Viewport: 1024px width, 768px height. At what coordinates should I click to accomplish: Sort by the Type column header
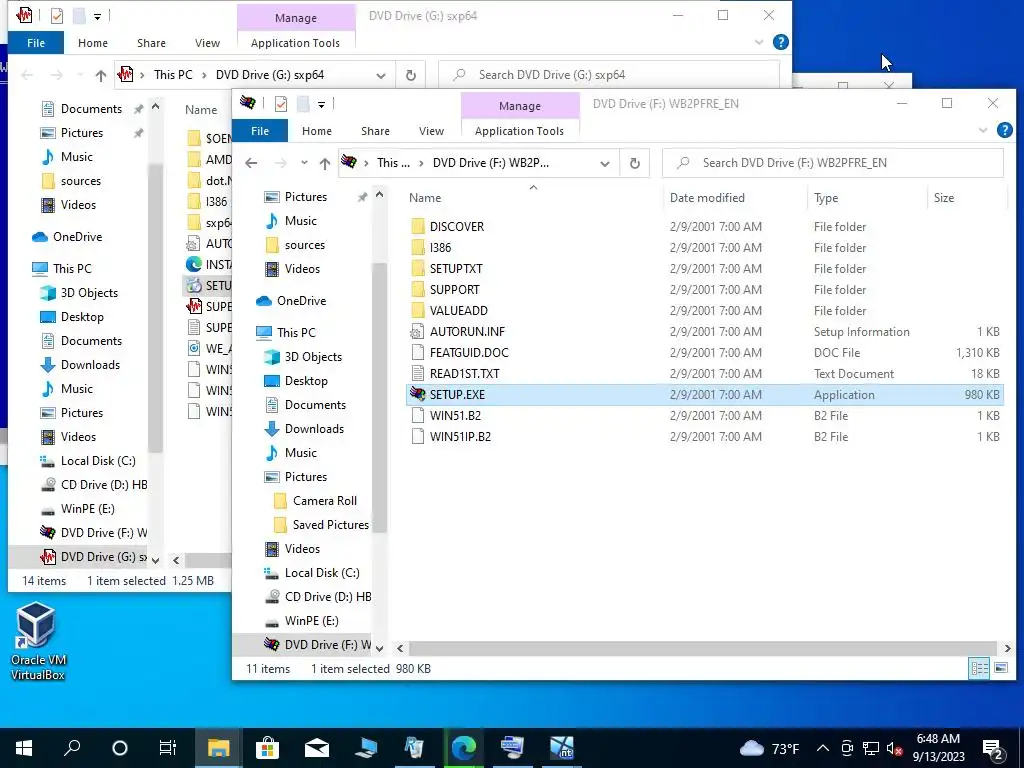coord(826,198)
